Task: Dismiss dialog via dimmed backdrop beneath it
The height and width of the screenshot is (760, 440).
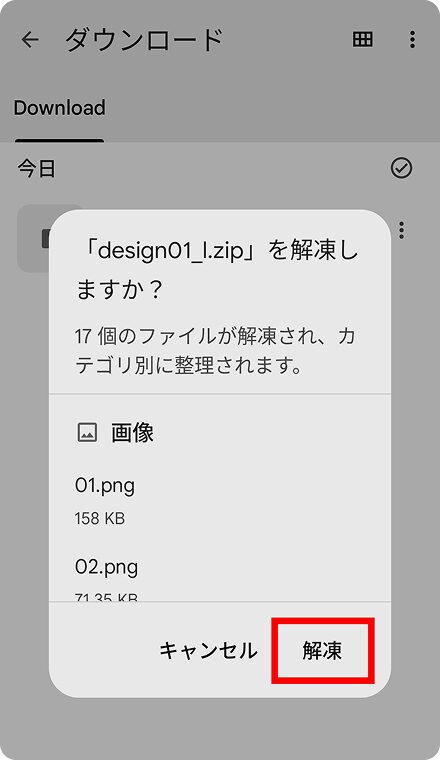Action: click(x=220, y=727)
